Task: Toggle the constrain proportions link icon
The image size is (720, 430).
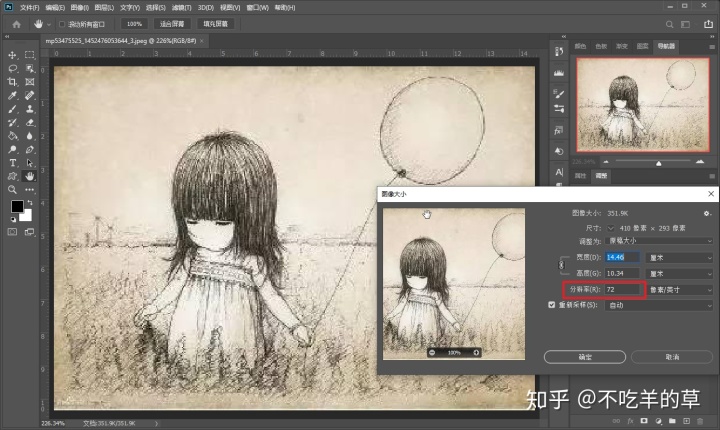Action: coord(561,265)
